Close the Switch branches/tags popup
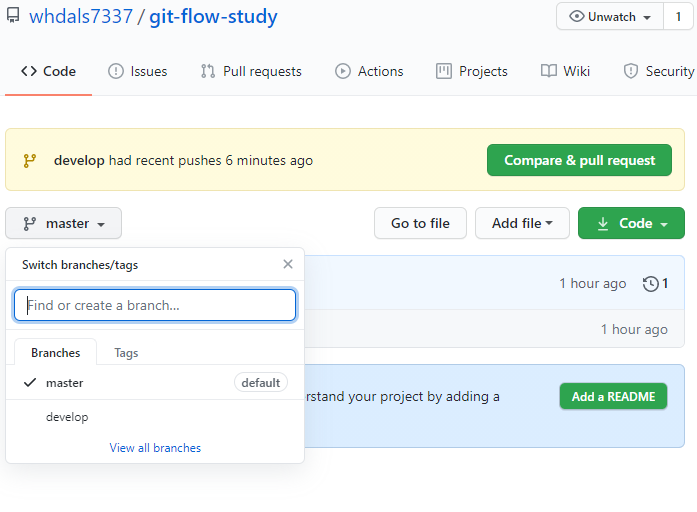The image size is (697, 512). [x=288, y=264]
